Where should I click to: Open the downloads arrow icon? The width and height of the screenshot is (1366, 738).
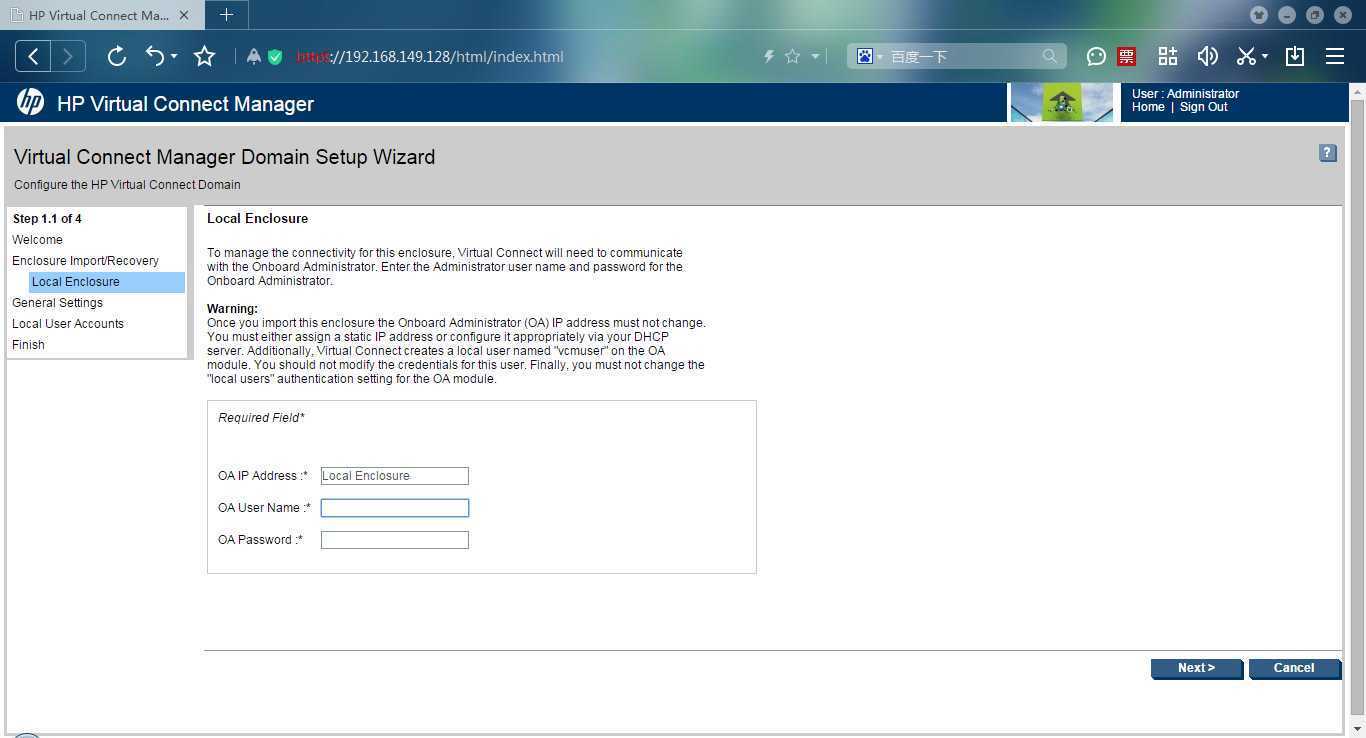tap(1295, 56)
